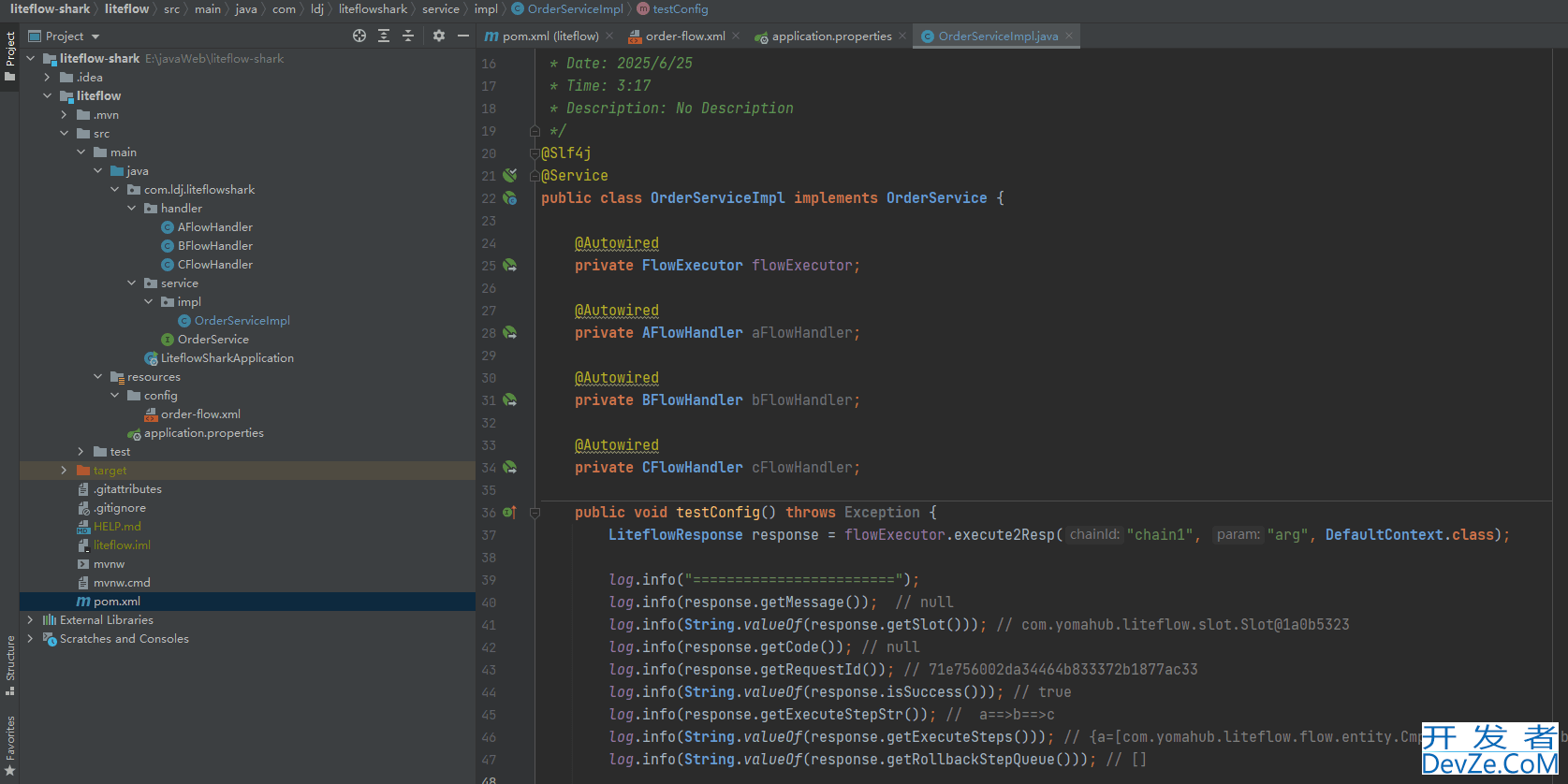Select mvnw file in tree

[108, 563]
